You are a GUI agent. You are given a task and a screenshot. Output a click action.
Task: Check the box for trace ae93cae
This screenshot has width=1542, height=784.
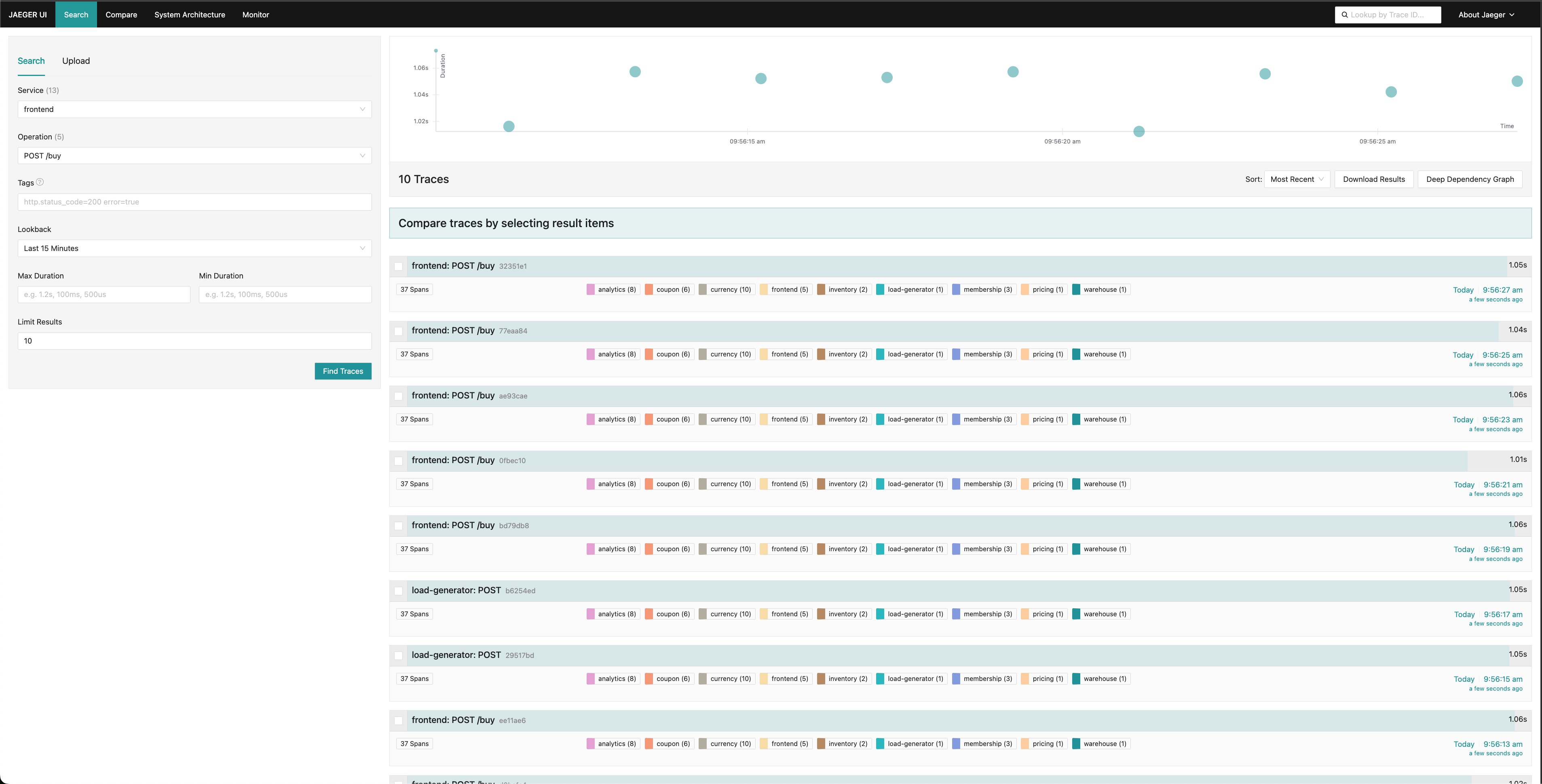[399, 396]
